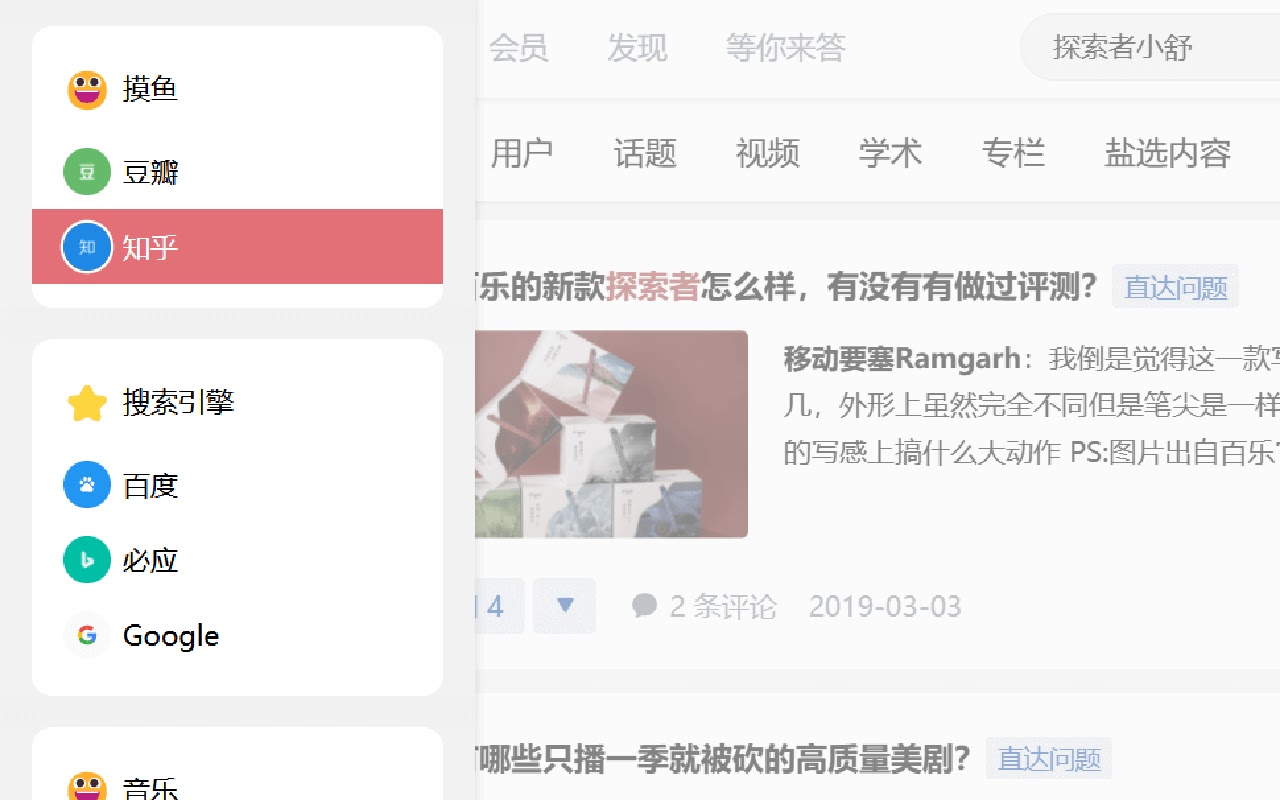This screenshot has height=800, width=1280.
Task: Go to 发现 in top navigation
Action: point(637,47)
